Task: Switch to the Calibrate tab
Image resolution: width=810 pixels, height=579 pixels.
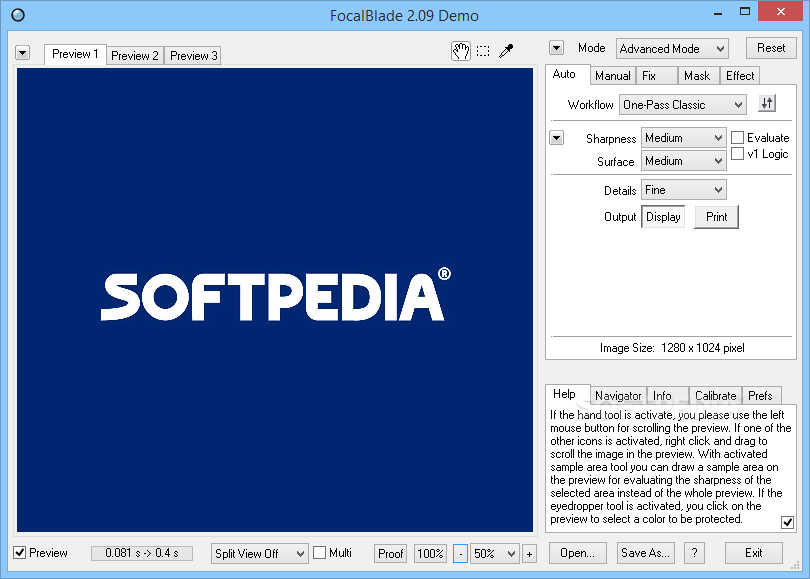Action: pos(715,396)
